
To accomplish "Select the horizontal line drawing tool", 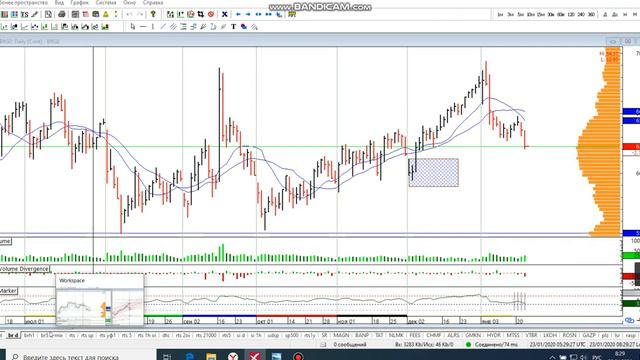I will click(143, 27).
